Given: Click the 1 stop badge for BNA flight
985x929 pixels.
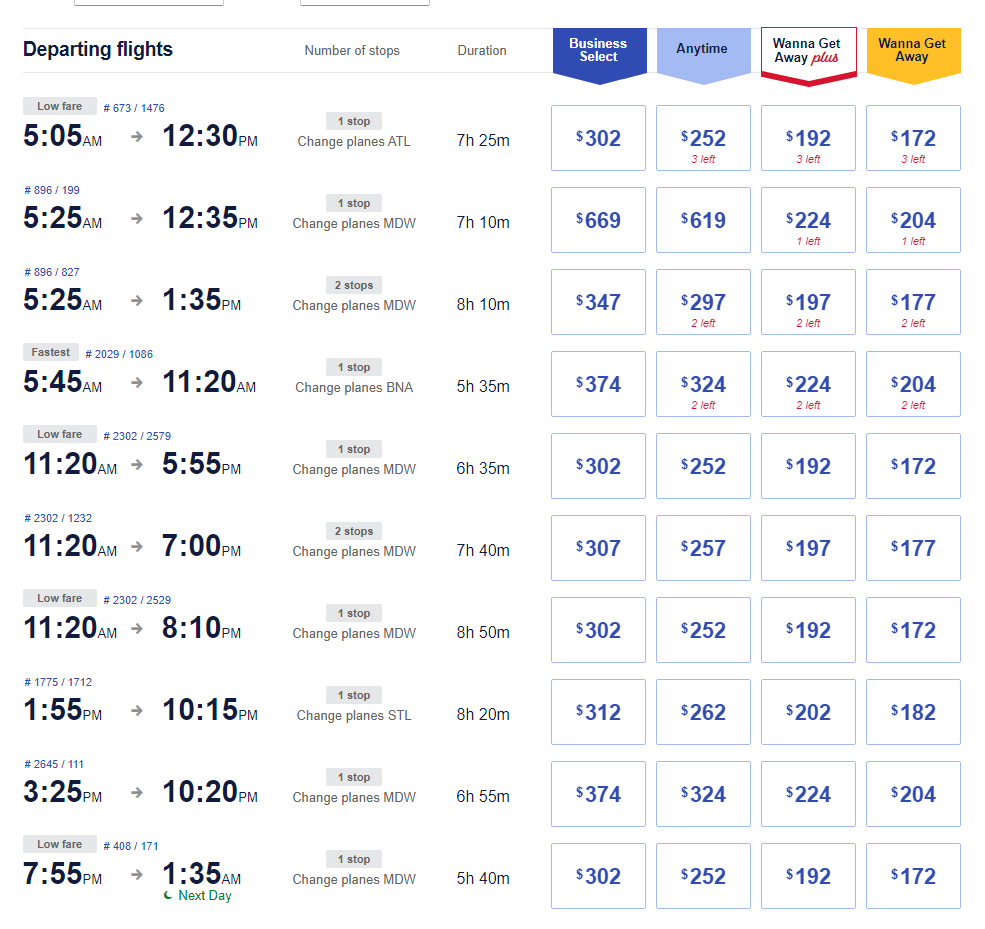Looking at the screenshot, I should coord(354,367).
